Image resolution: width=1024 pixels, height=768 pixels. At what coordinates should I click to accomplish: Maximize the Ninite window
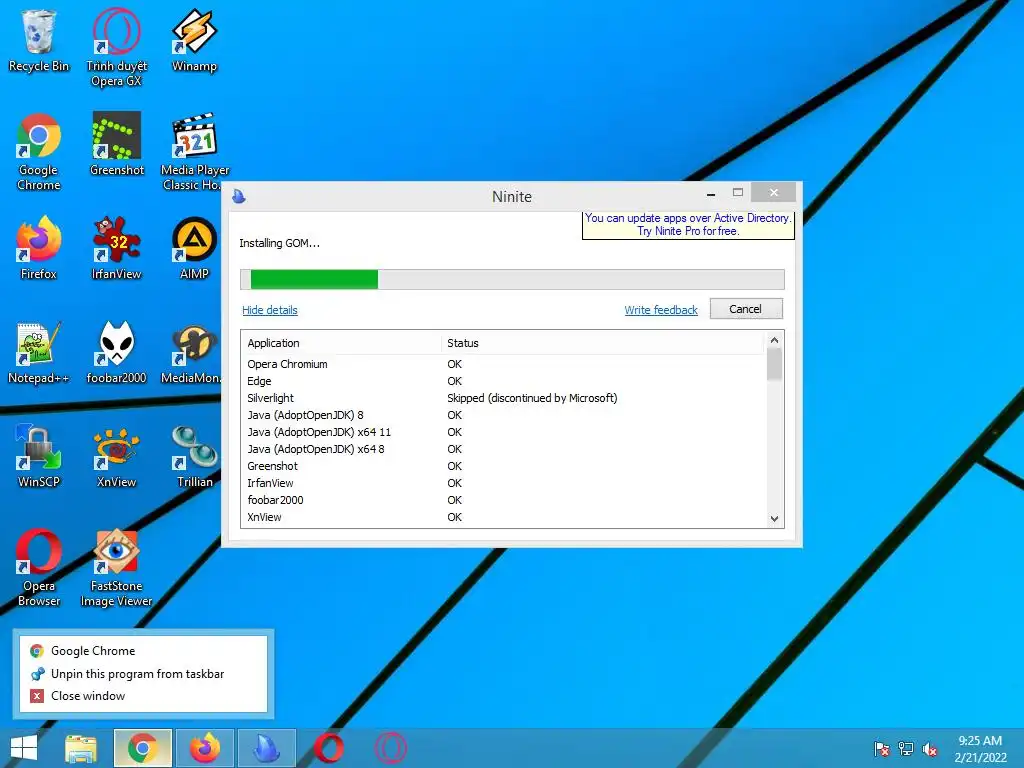tap(738, 193)
